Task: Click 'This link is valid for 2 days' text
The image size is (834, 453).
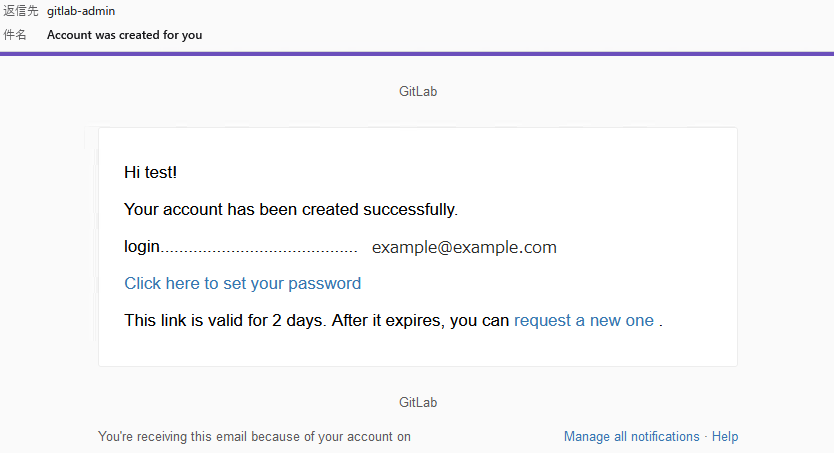Action: click(225, 321)
